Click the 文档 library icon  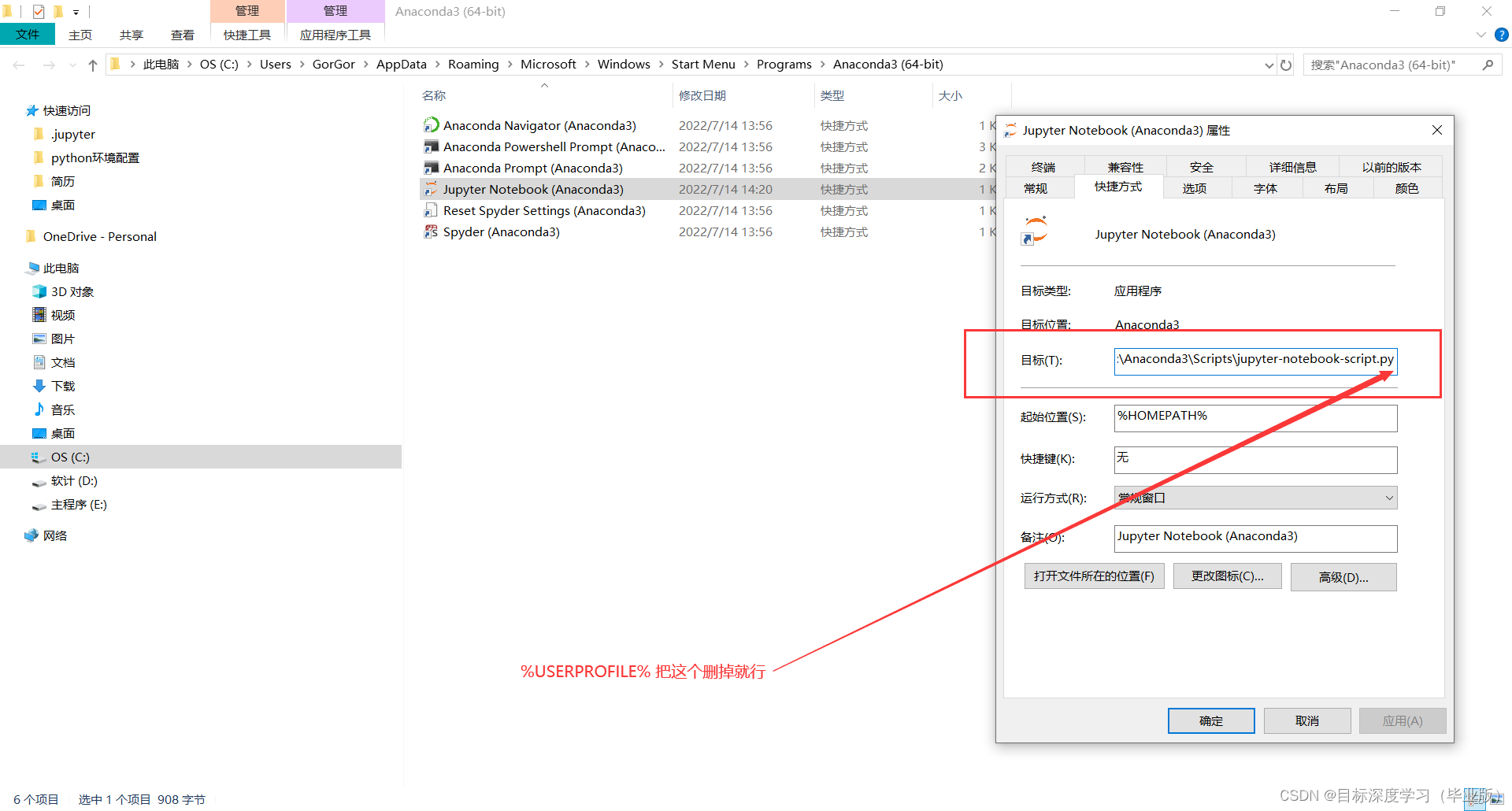(39, 362)
